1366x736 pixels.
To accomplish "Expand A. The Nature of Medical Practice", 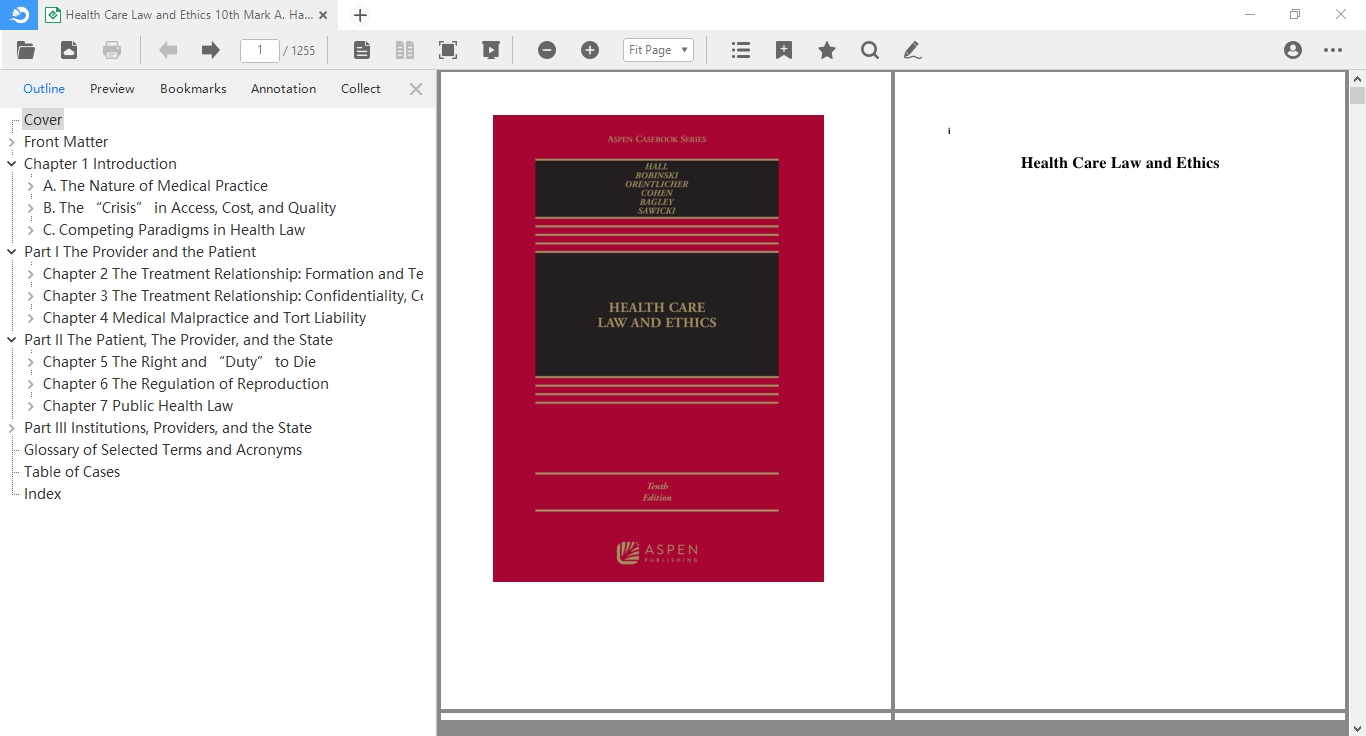I will pos(31,186).
